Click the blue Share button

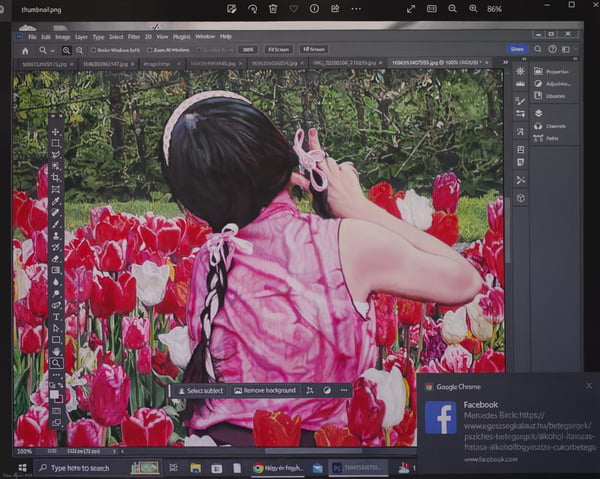(x=517, y=49)
